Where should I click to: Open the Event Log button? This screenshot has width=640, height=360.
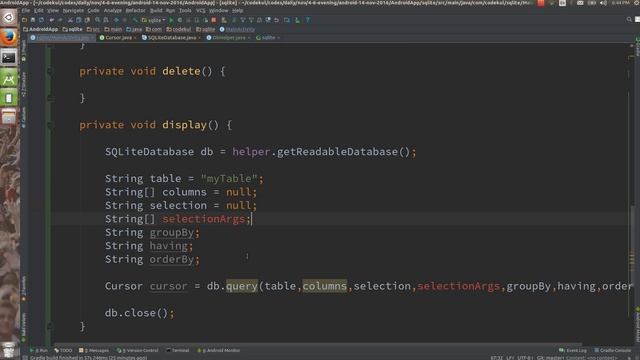[573, 350]
